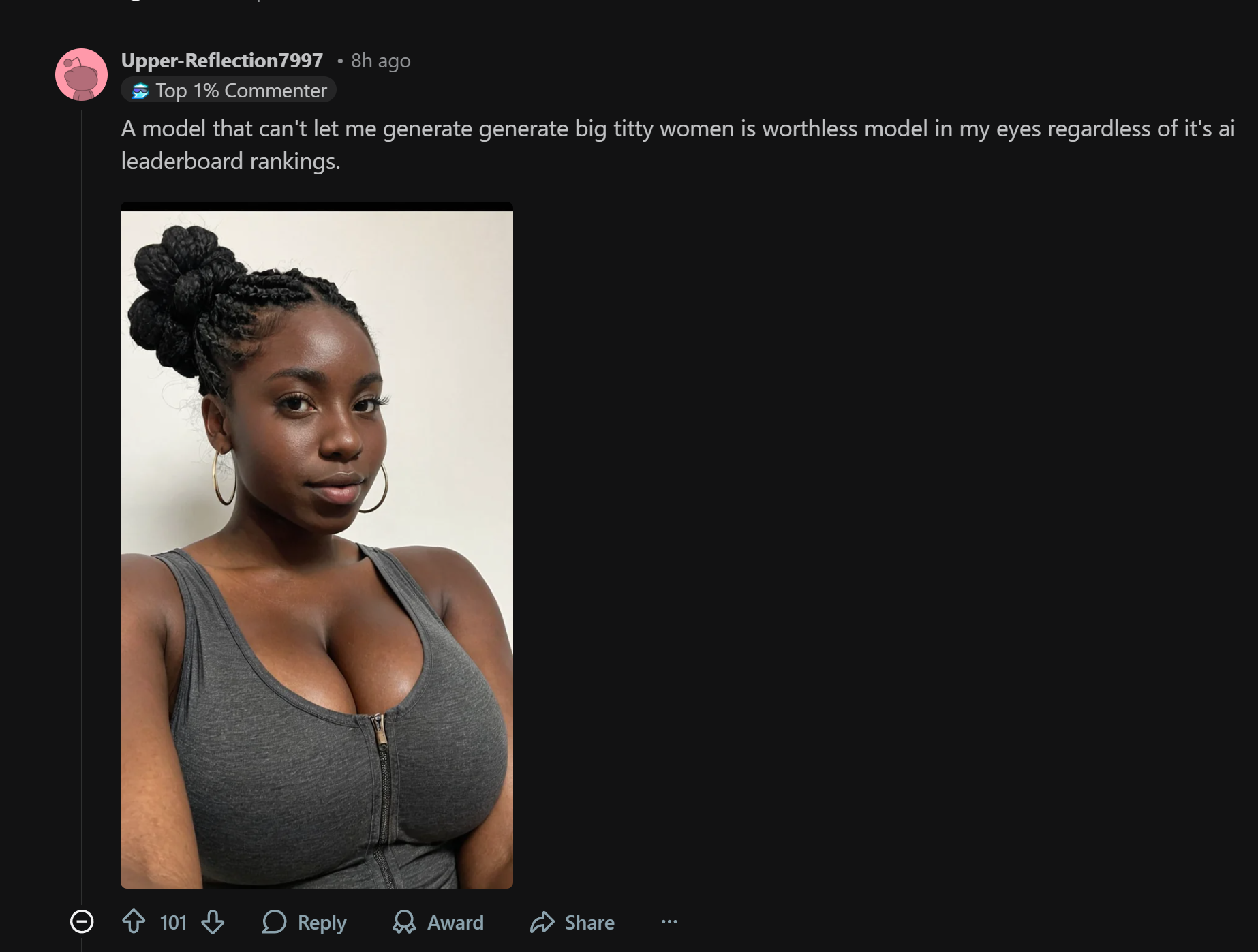
Task: Downvote the comment with 101 points
Action: (213, 922)
